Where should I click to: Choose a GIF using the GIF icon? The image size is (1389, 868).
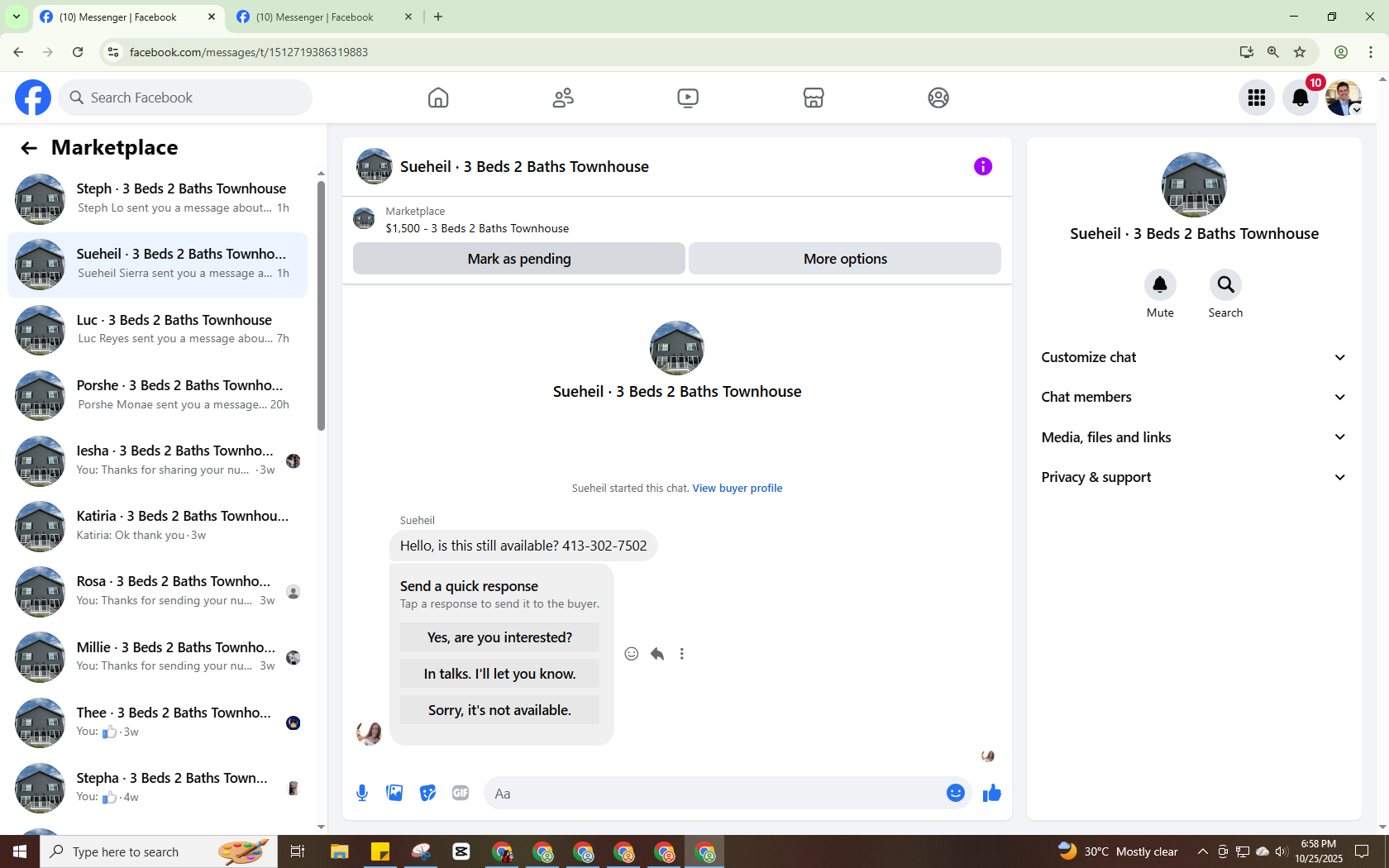pyautogui.click(x=461, y=794)
